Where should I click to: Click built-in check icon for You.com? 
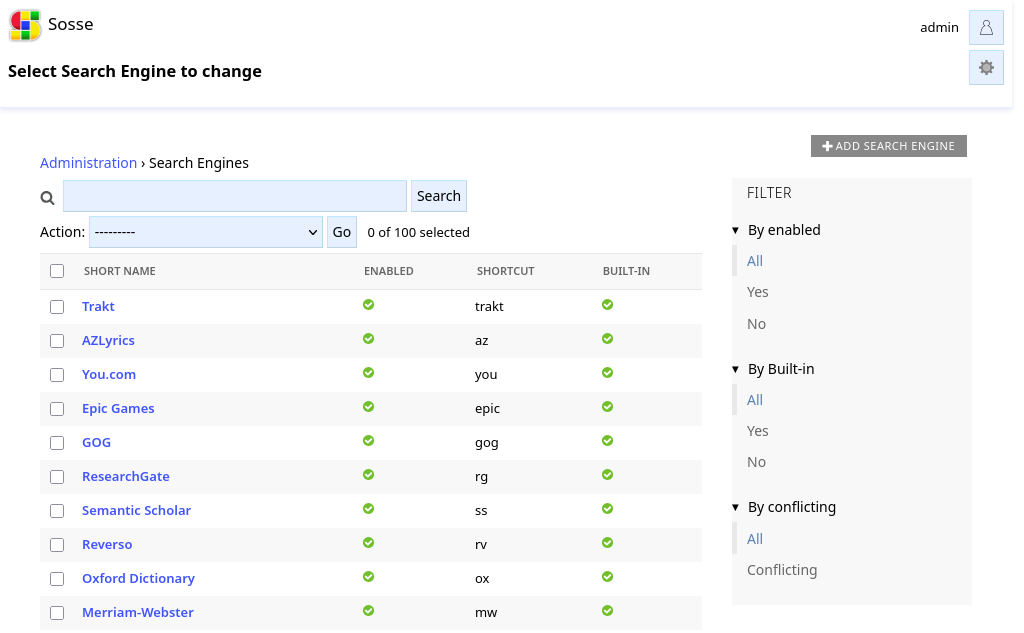point(607,372)
